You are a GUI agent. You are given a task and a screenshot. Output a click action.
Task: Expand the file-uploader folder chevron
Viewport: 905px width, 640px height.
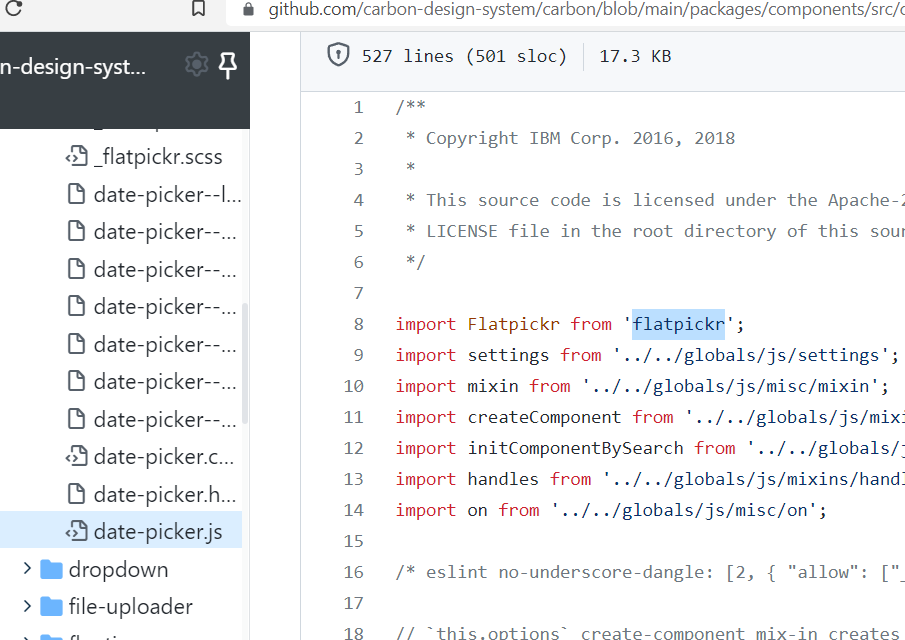tap(27, 606)
